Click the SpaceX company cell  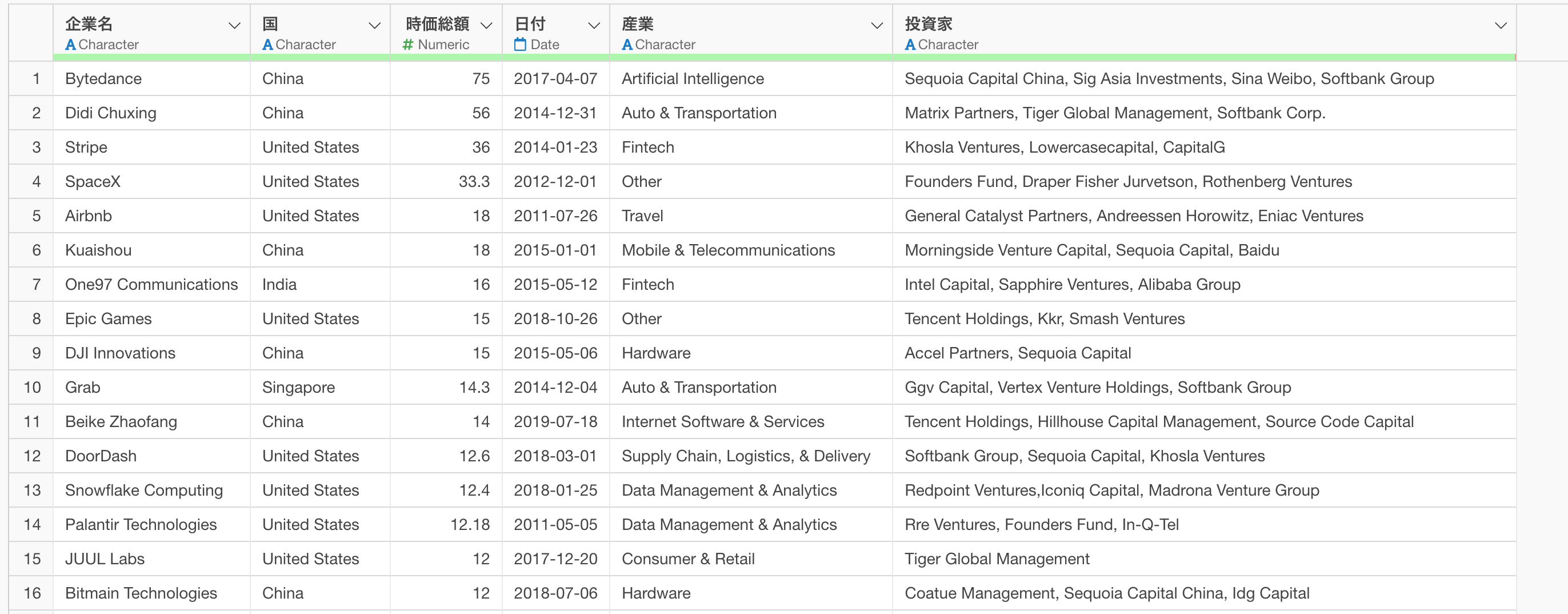point(151,182)
